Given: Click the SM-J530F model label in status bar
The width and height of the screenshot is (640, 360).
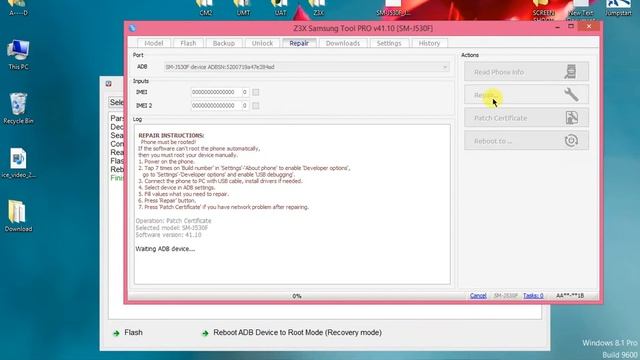Looking at the screenshot, I should 505,296.
